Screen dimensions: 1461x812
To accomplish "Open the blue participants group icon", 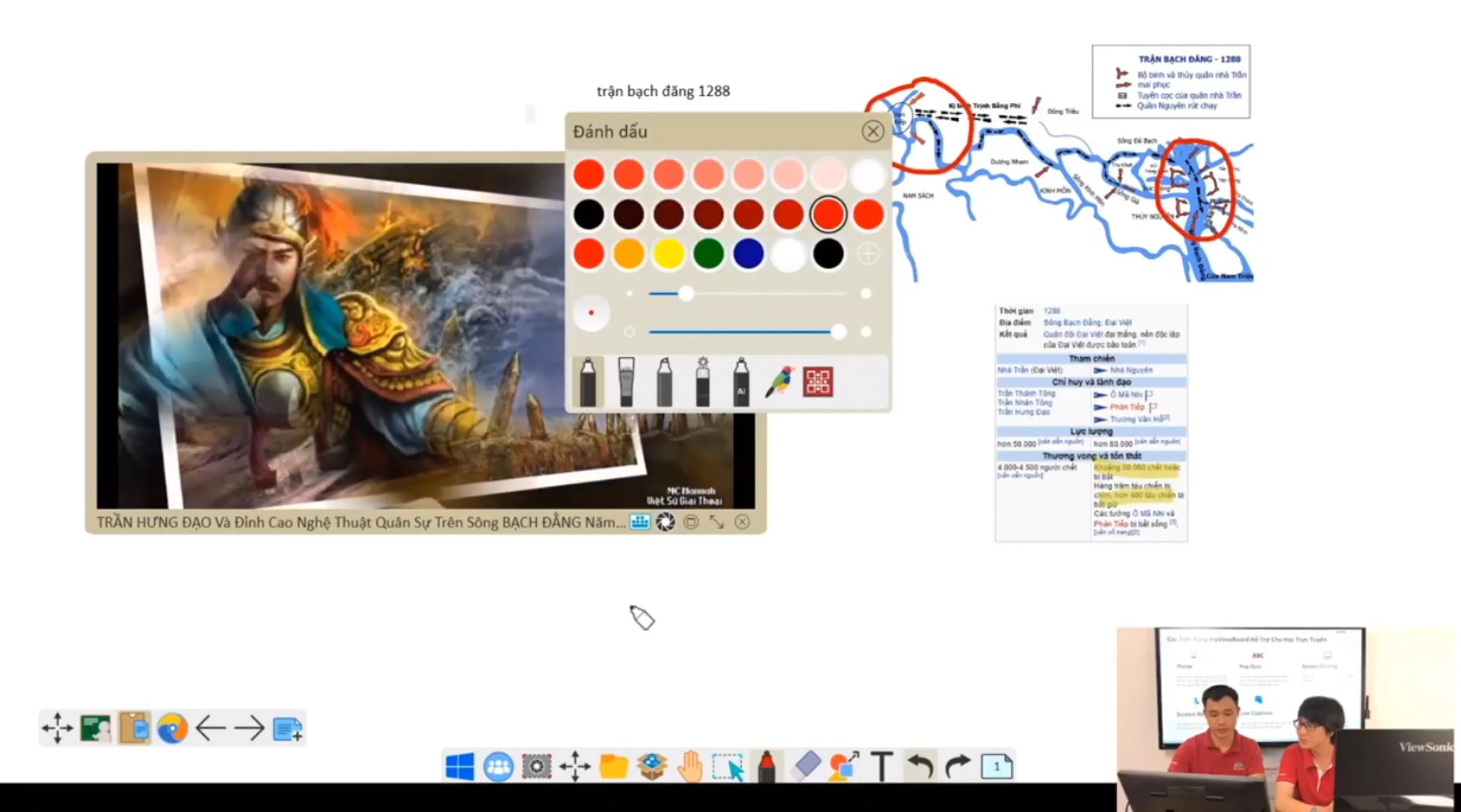I will pos(498,766).
